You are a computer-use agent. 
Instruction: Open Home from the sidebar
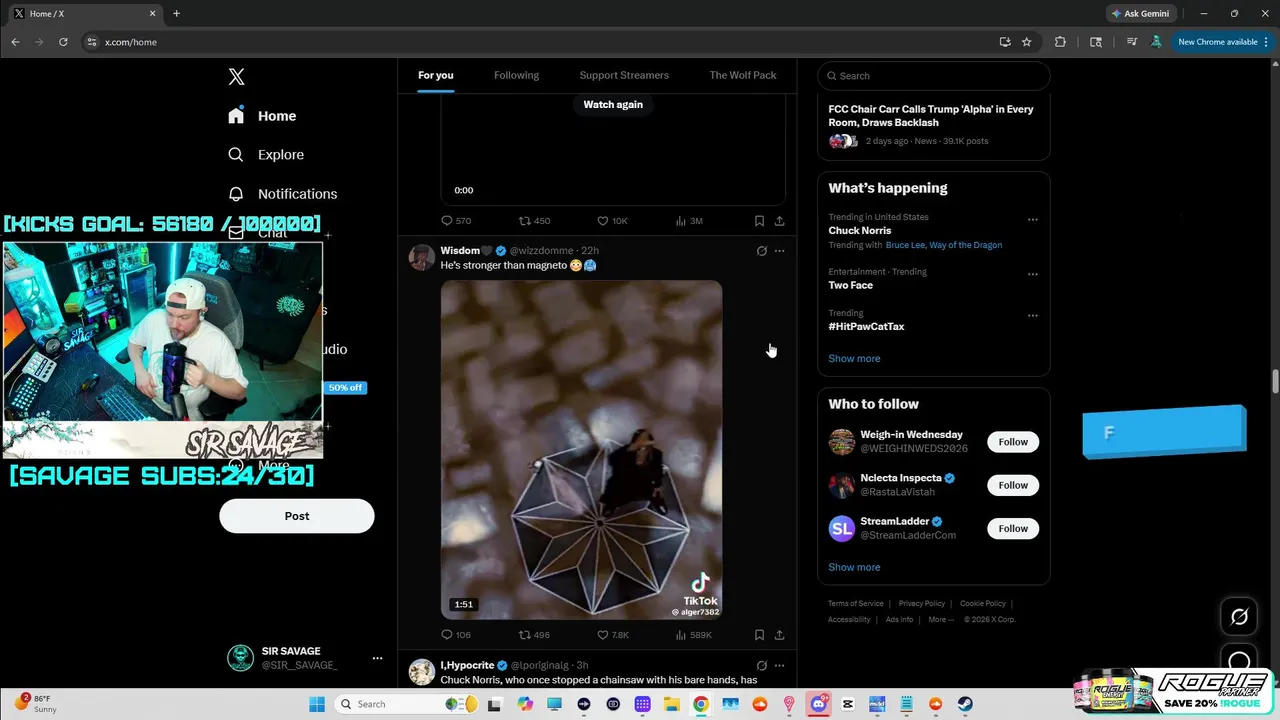click(262, 116)
